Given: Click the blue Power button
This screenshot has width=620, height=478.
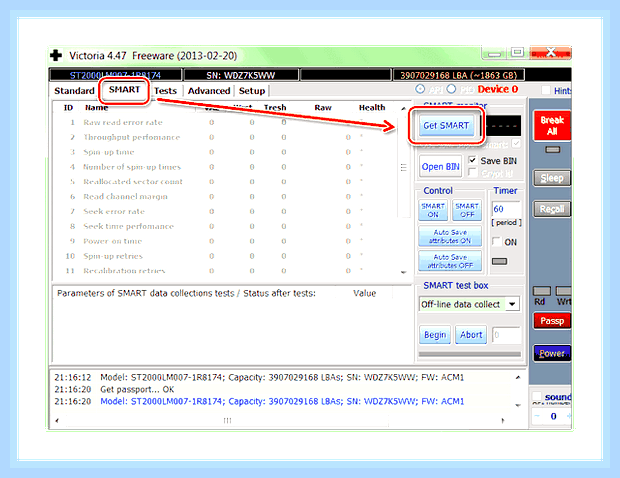Looking at the screenshot, I should [552, 353].
